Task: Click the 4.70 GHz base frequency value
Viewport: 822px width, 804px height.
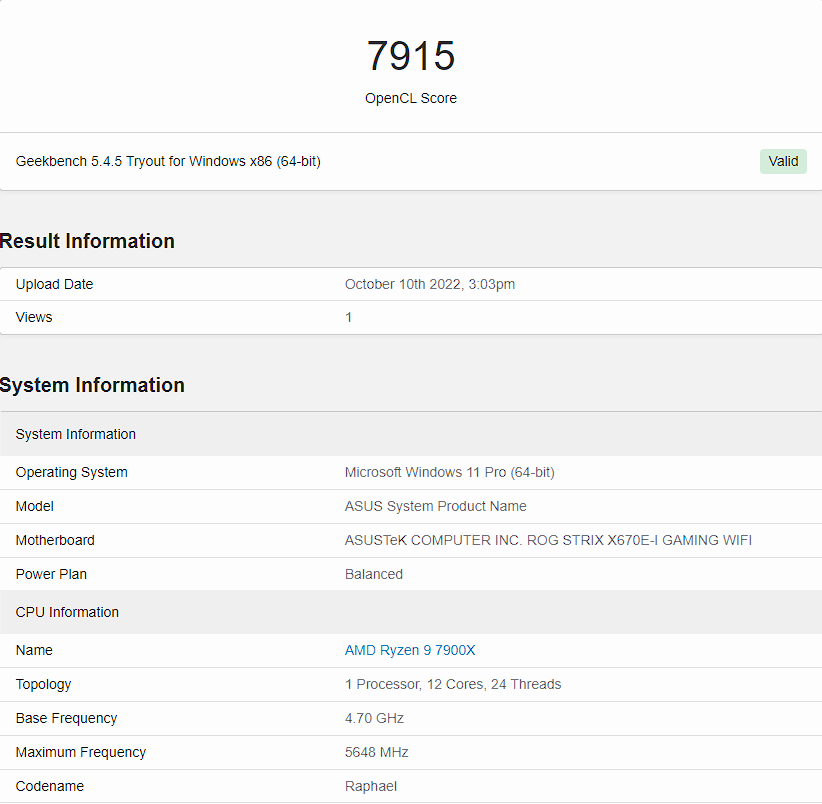Action: coord(374,718)
